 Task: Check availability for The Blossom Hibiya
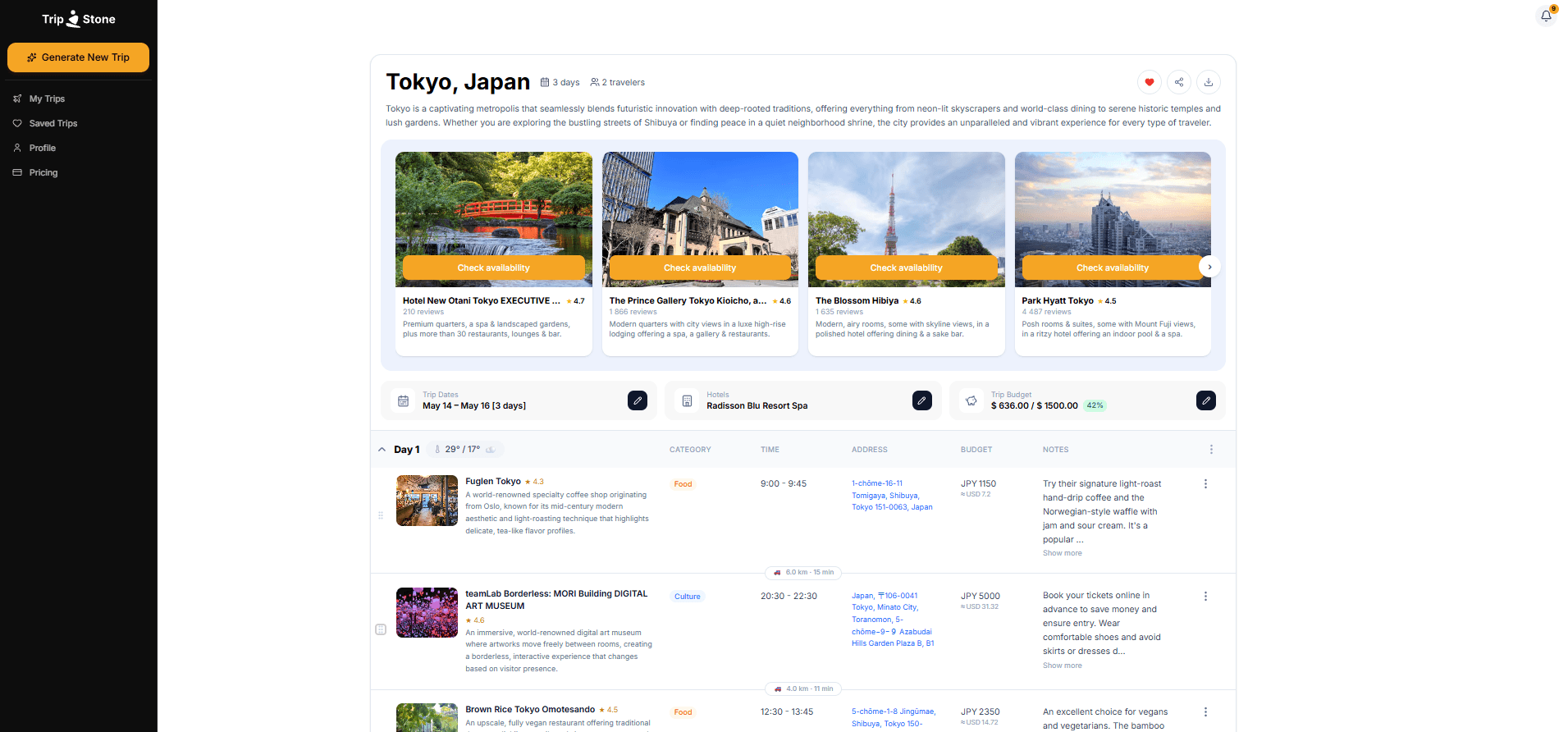click(x=906, y=268)
